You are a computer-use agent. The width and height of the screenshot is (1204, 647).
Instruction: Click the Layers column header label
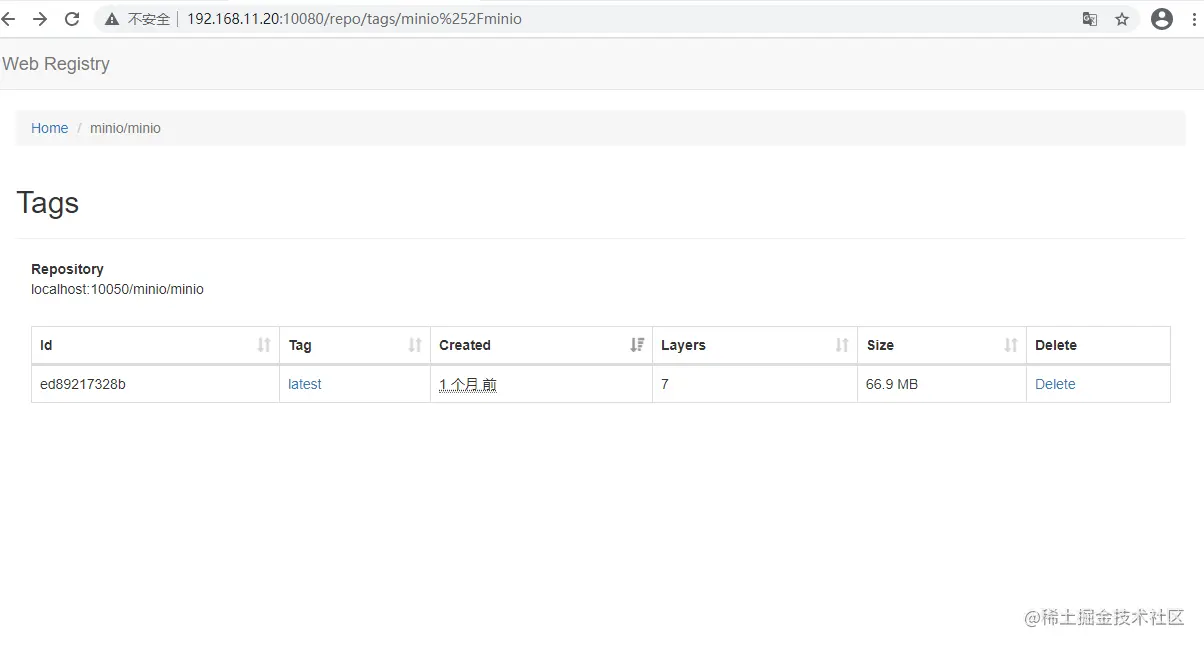coord(683,345)
